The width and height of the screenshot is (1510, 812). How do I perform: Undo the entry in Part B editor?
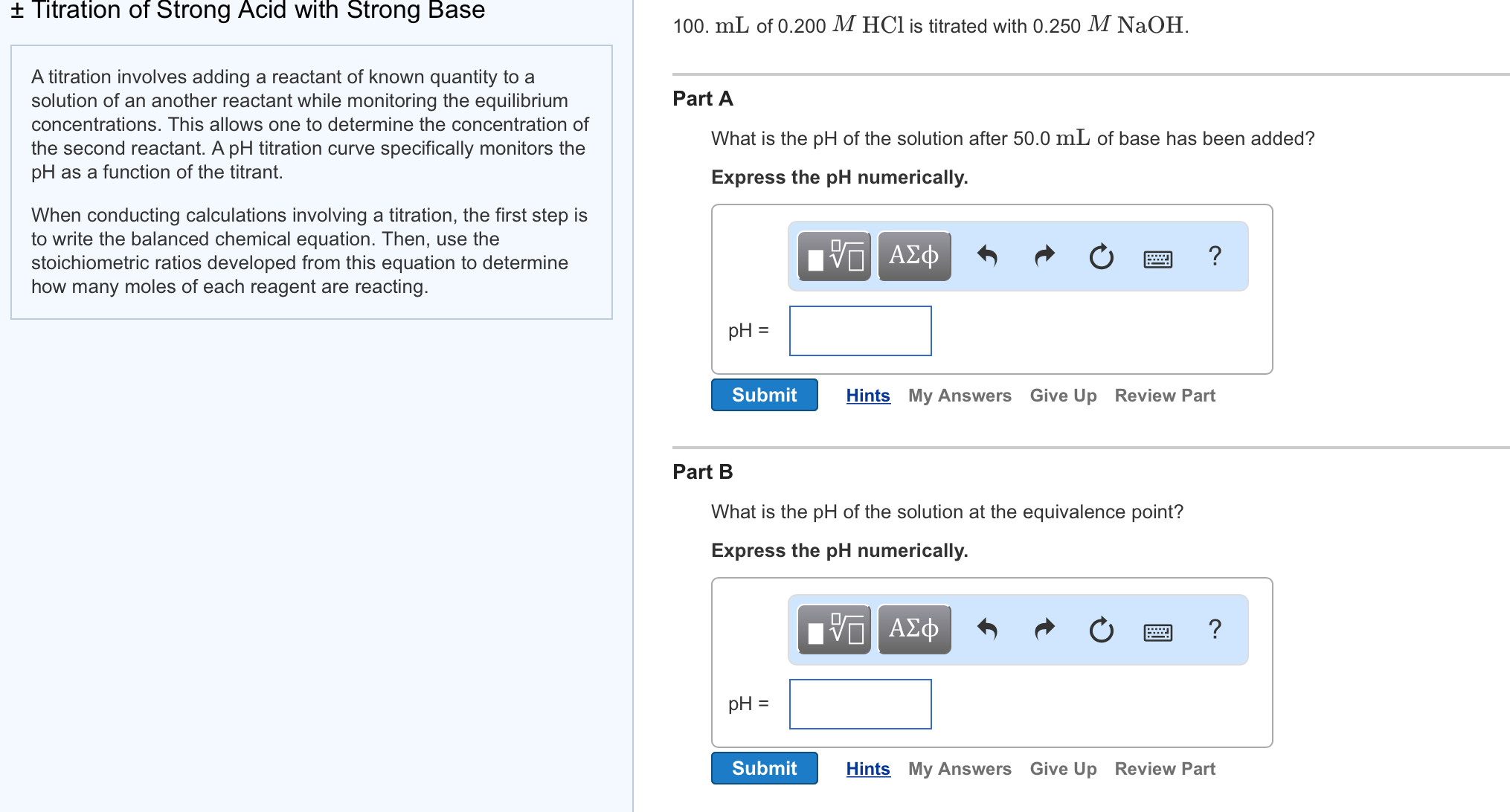[x=988, y=628]
